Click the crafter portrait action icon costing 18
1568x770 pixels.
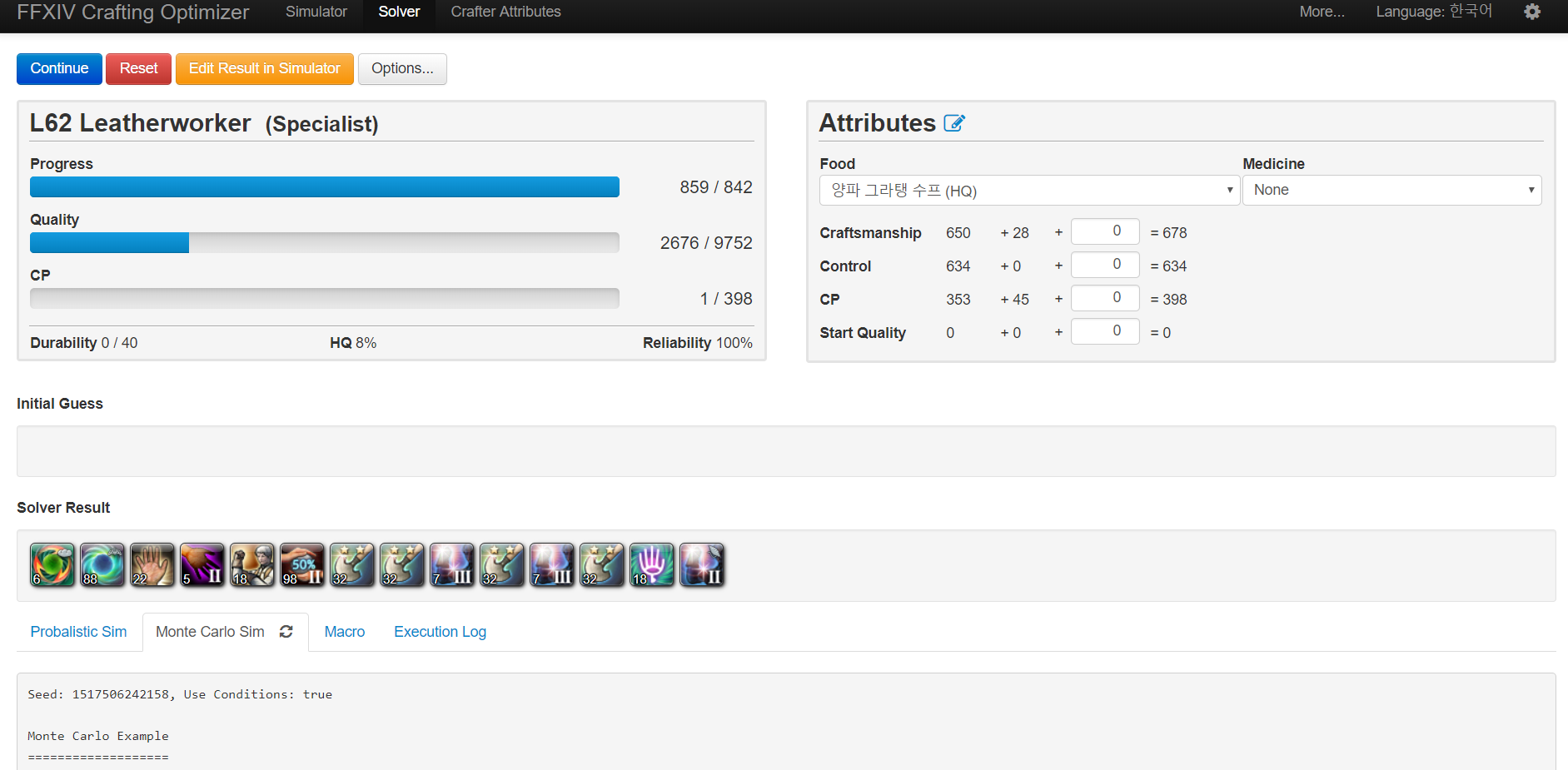[252, 565]
